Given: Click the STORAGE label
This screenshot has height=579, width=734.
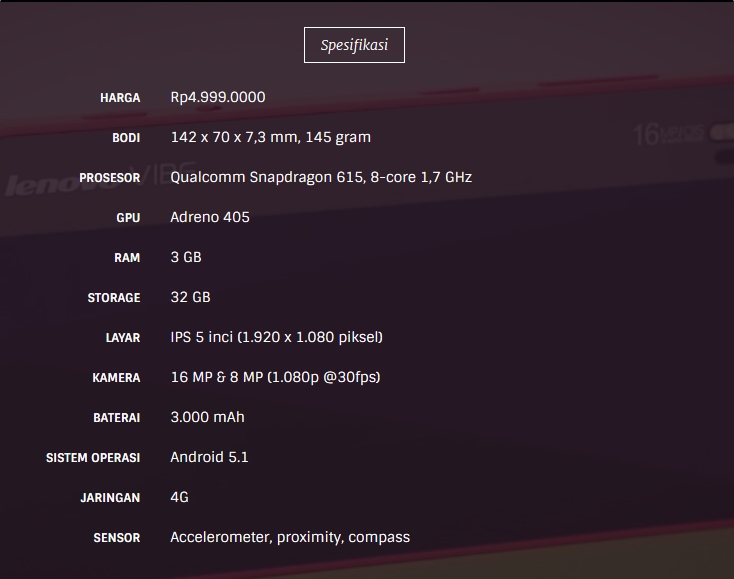Looking at the screenshot, I should pos(114,298).
